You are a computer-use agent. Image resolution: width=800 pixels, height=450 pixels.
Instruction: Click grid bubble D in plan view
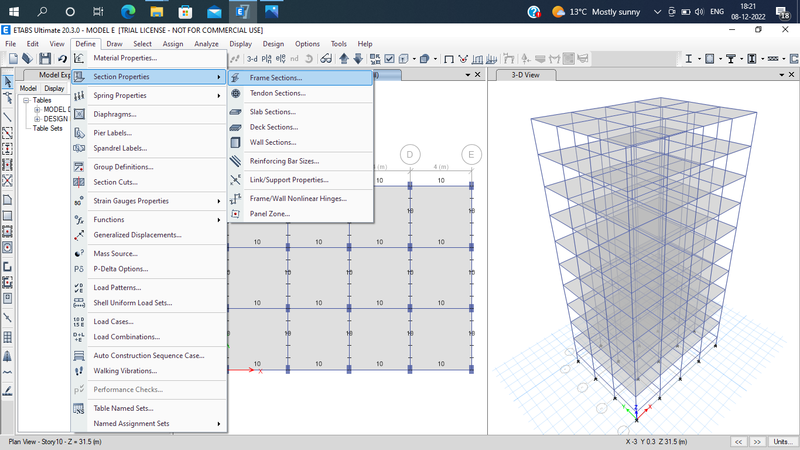(410, 155)
